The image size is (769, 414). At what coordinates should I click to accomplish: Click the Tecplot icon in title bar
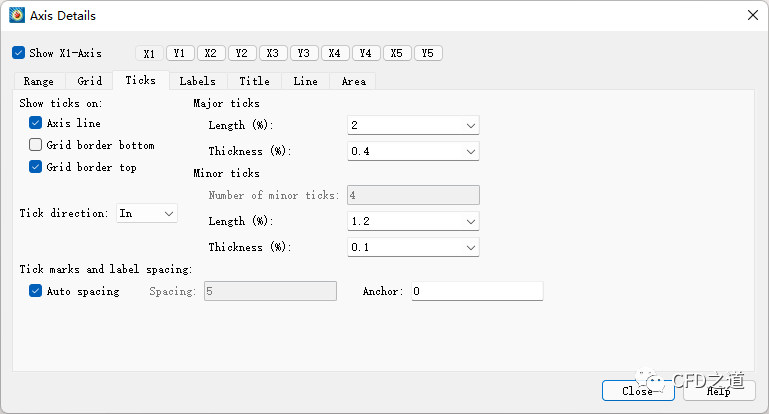tap(17, 15)
